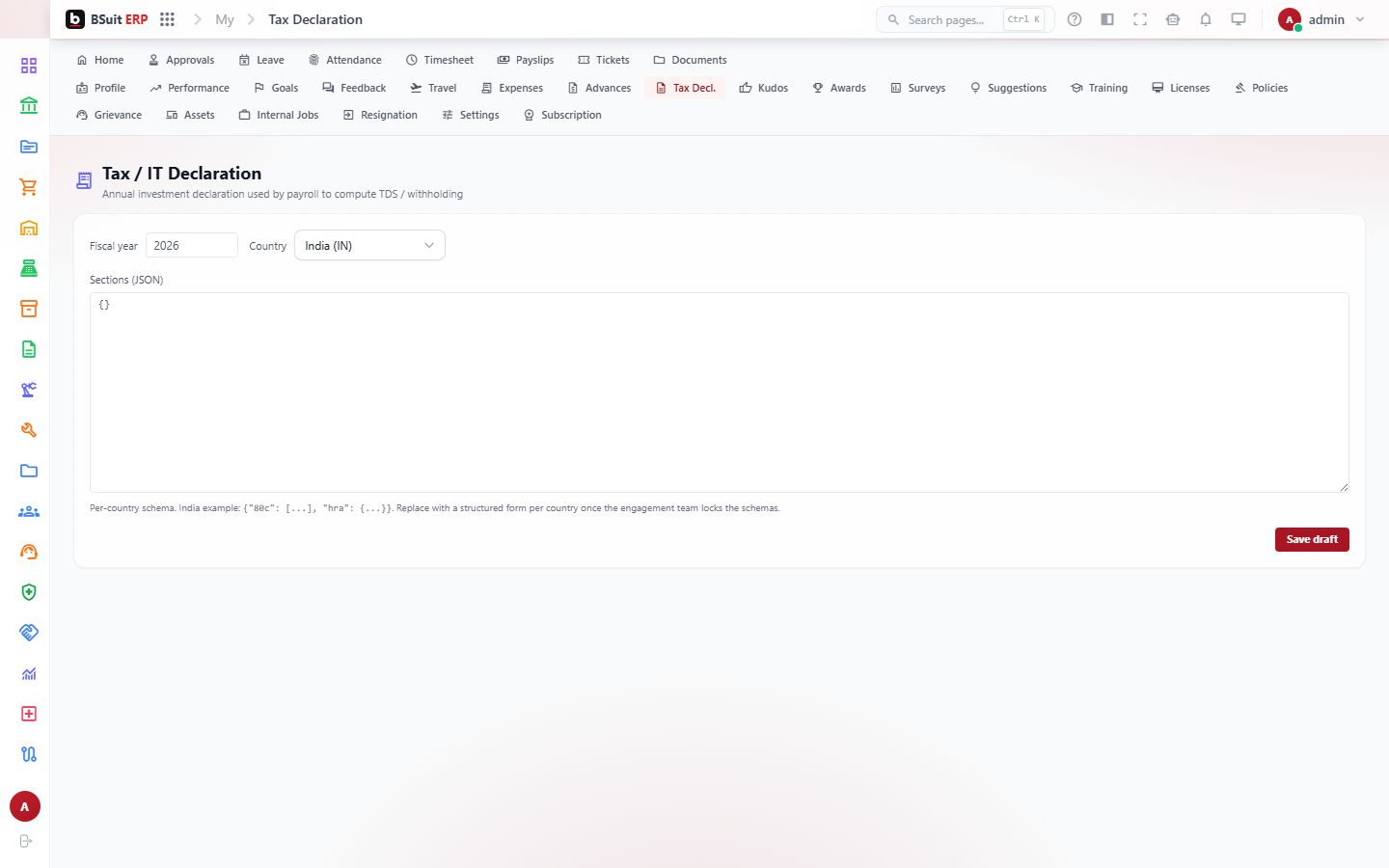Click the Search pages box
This screenshot has width=1389, height=868.
[965, 19]
